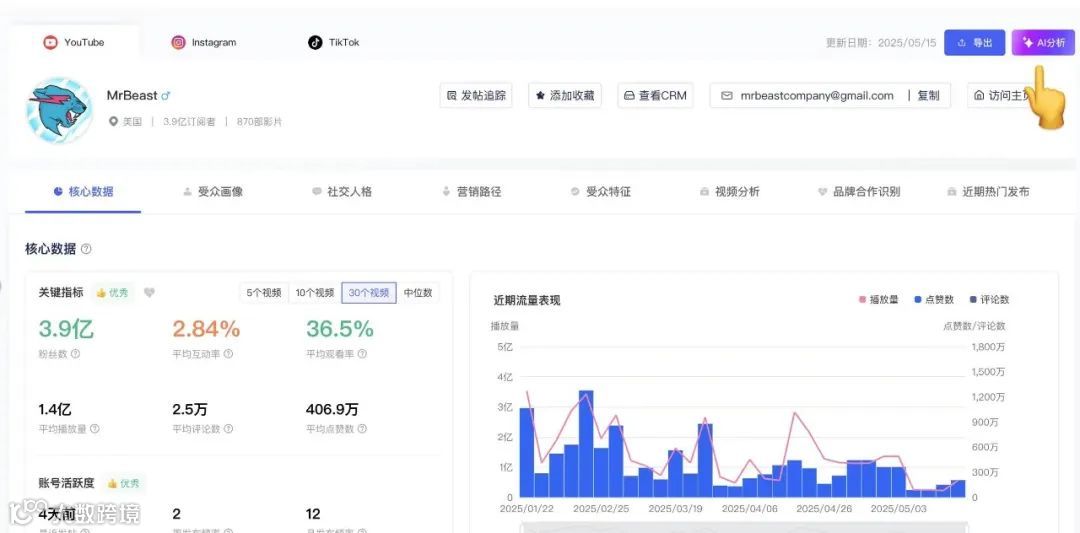Viewport: 1080px width, 533px height.
Task: Click the help icon beside 平均观看率
Action: pyautogui.click(x=362, y=353)
